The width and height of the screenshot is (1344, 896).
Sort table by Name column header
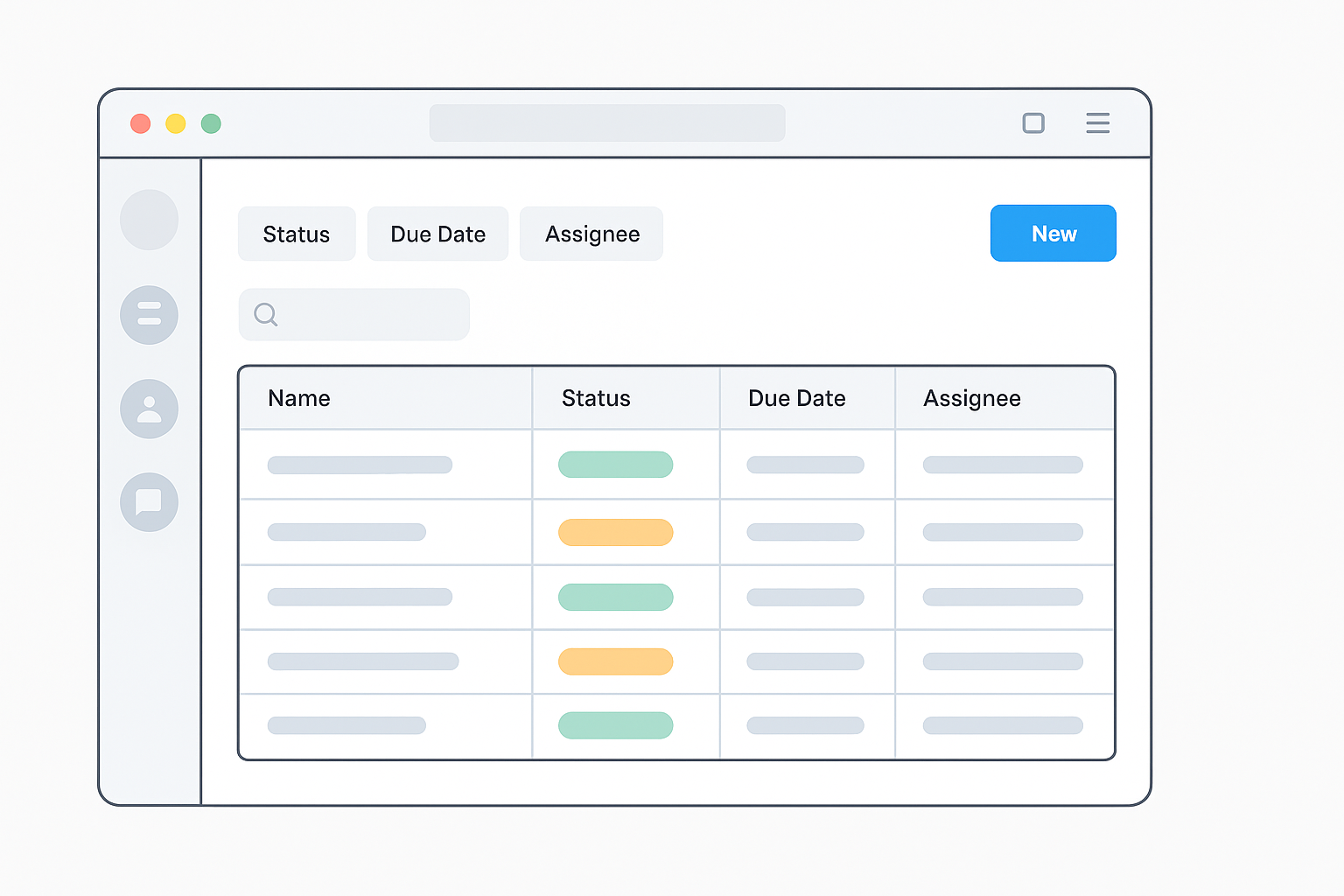[299, 398]
